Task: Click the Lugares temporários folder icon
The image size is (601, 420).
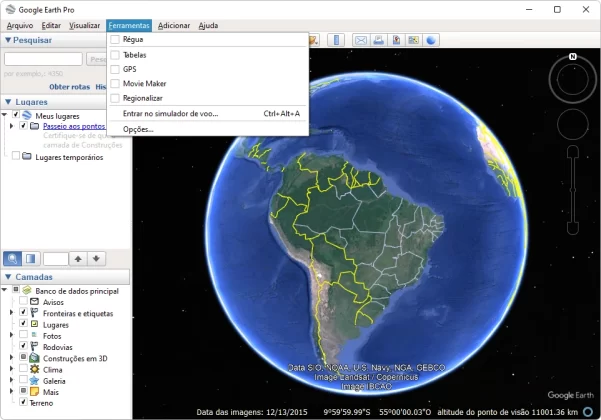Action: [27, 156]
